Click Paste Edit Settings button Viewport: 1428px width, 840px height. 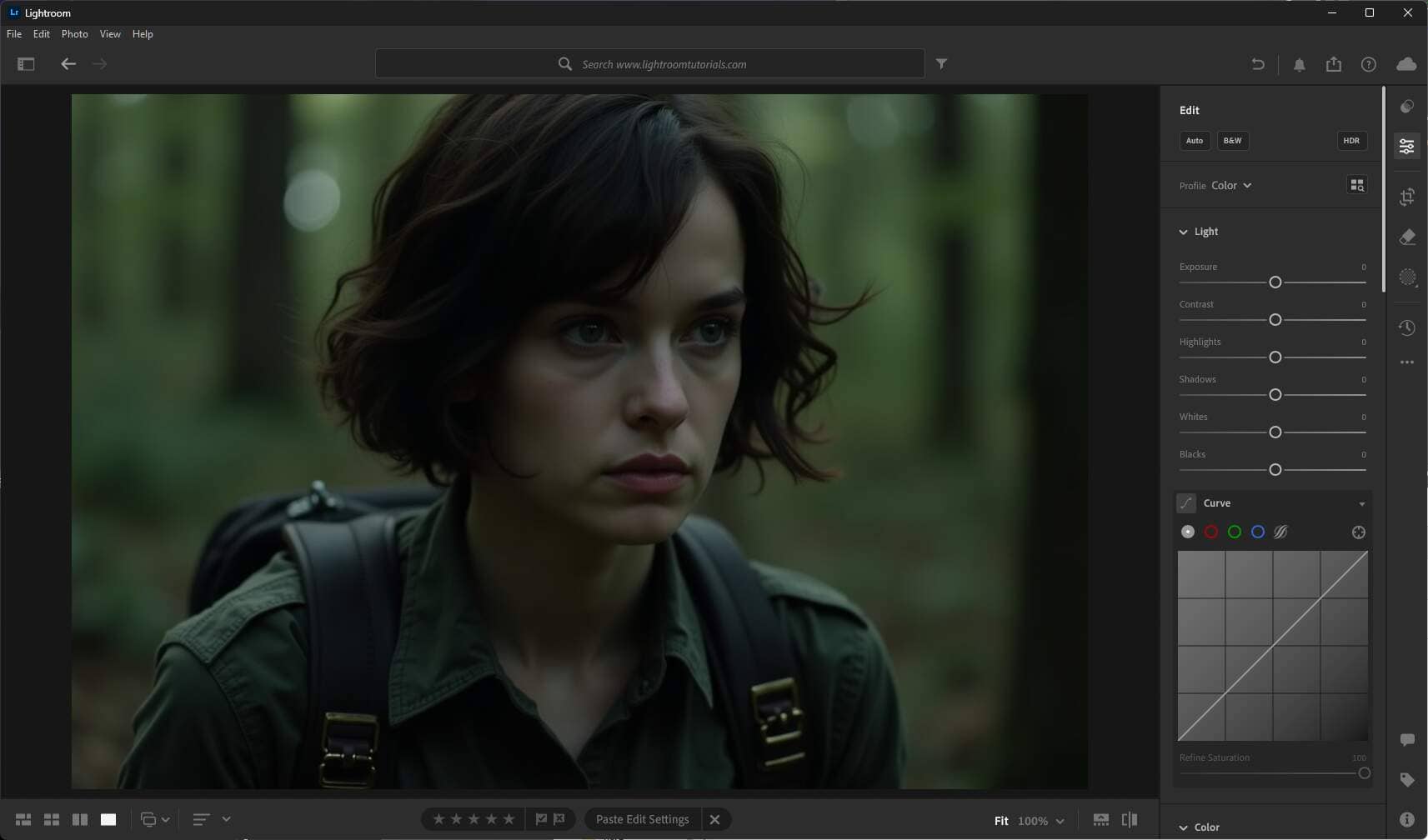(x=642, y=820)
